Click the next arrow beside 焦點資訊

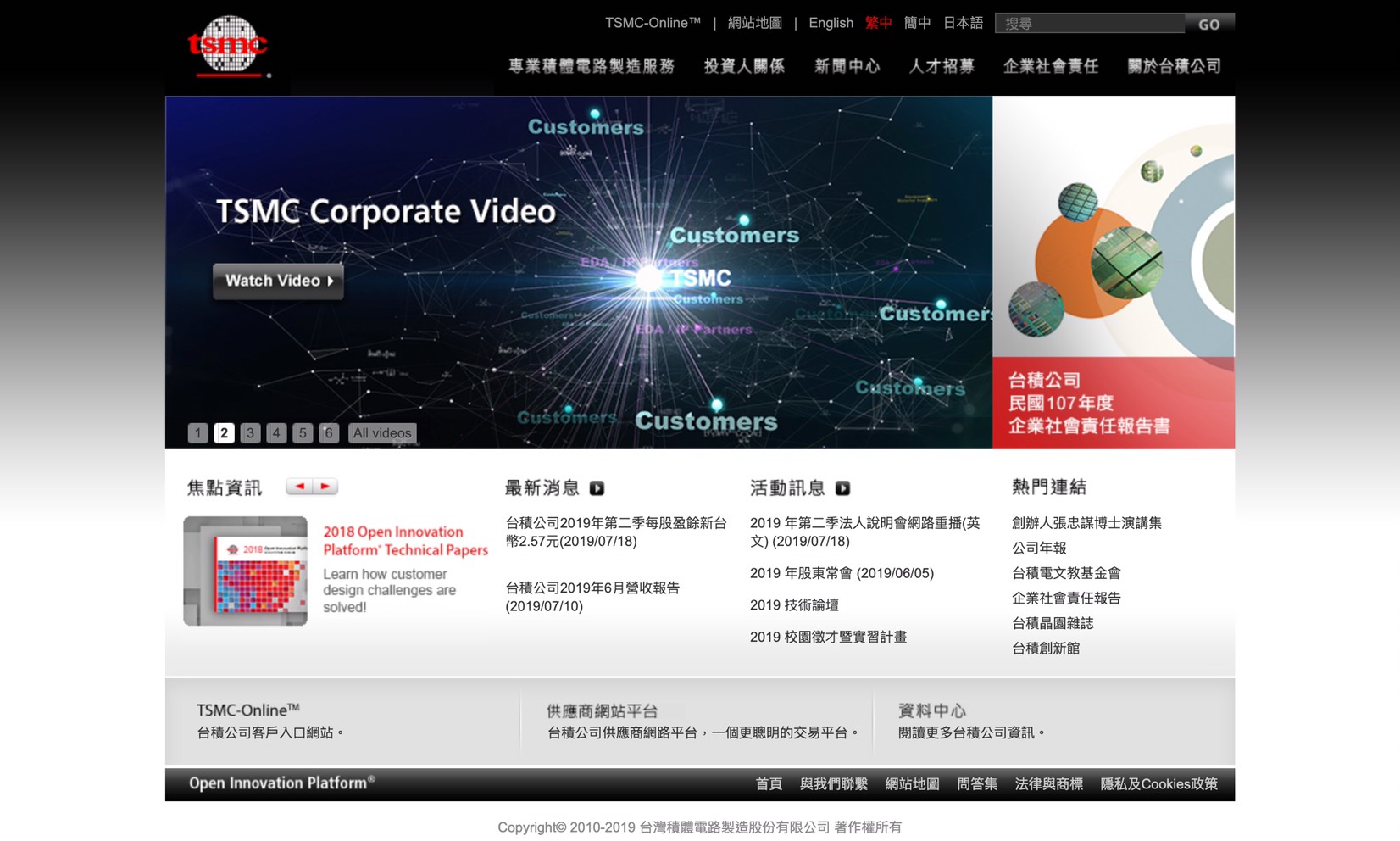[x=325, y=486]
